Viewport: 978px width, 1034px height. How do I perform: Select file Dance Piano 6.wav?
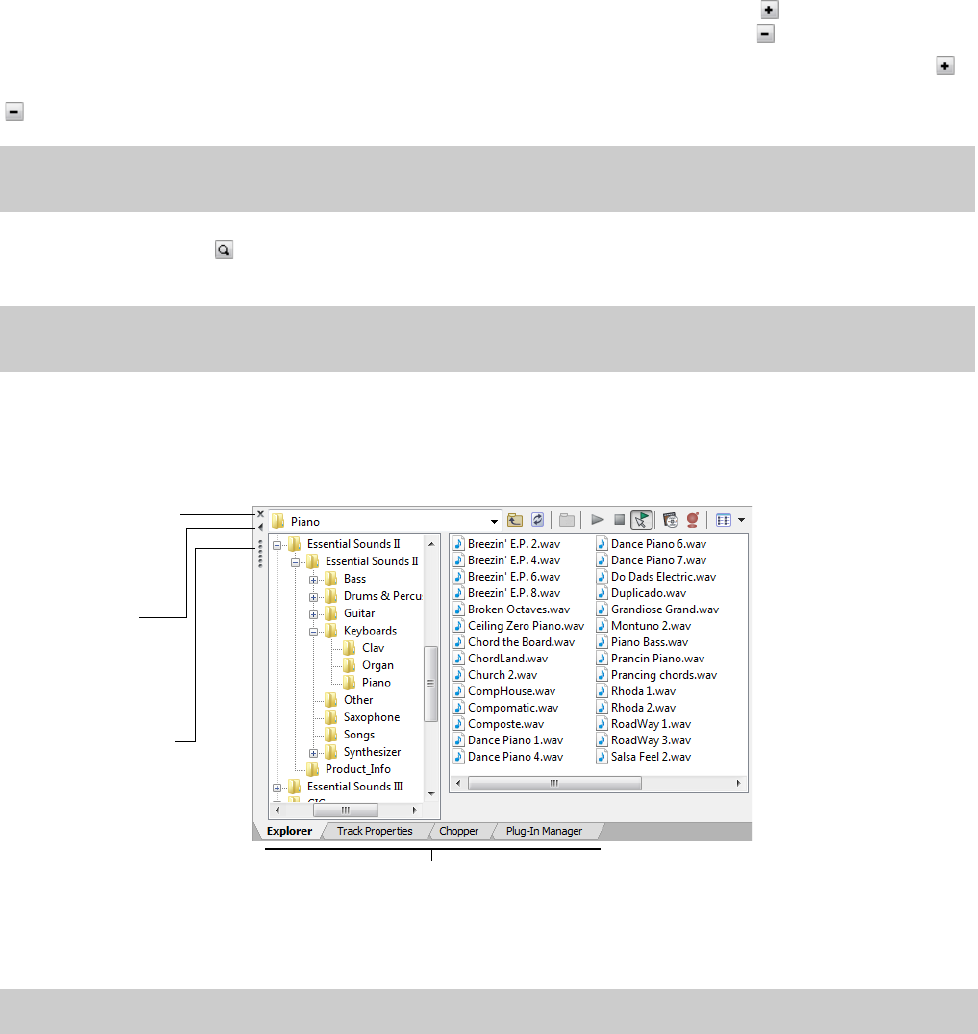click(x=652, y=544)
